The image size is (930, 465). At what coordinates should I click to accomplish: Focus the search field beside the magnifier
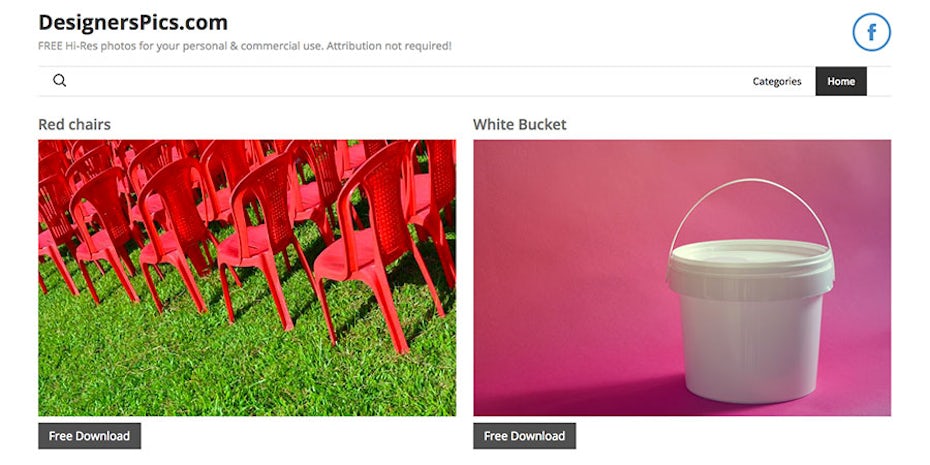tap(403, 81)
